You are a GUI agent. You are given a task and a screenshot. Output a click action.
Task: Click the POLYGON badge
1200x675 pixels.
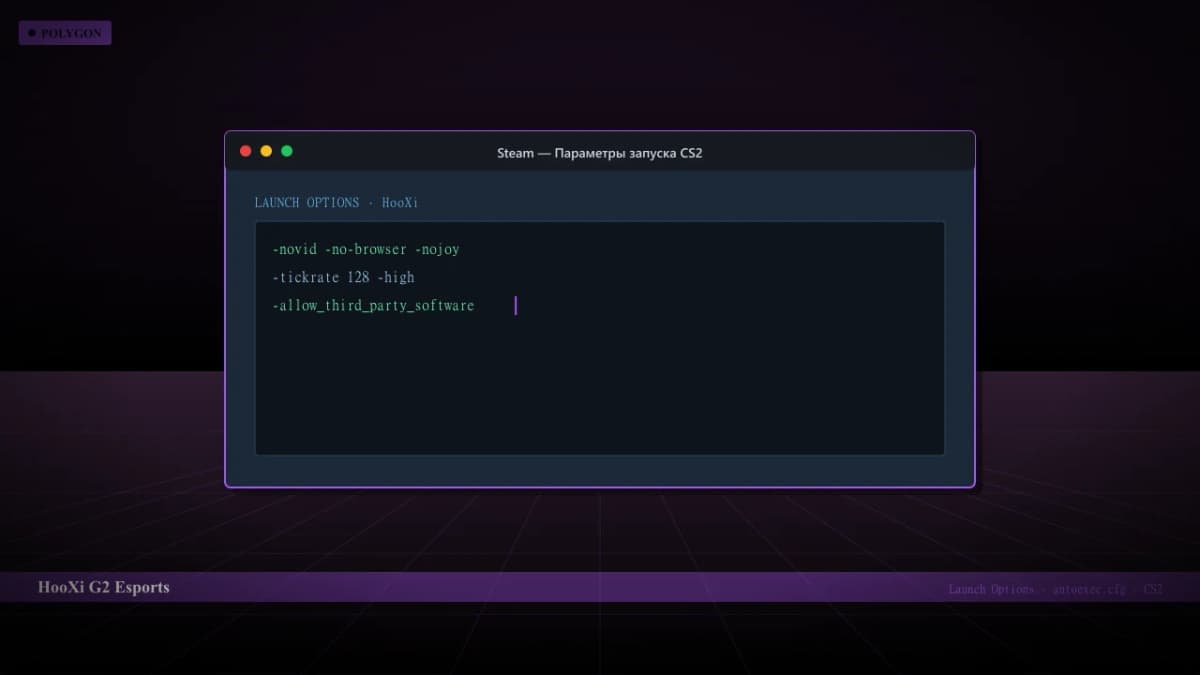coord(65,33)
